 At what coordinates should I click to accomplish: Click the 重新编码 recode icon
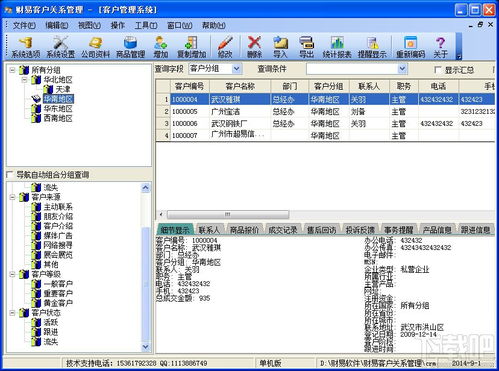(x=410, y=47)
